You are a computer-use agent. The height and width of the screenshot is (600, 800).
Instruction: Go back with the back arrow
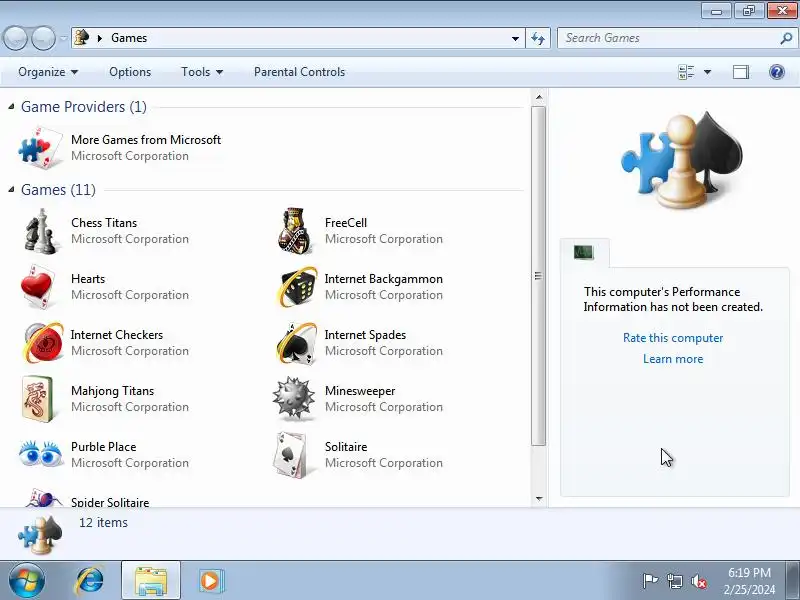pyautogui.click(x=15, y=38)
